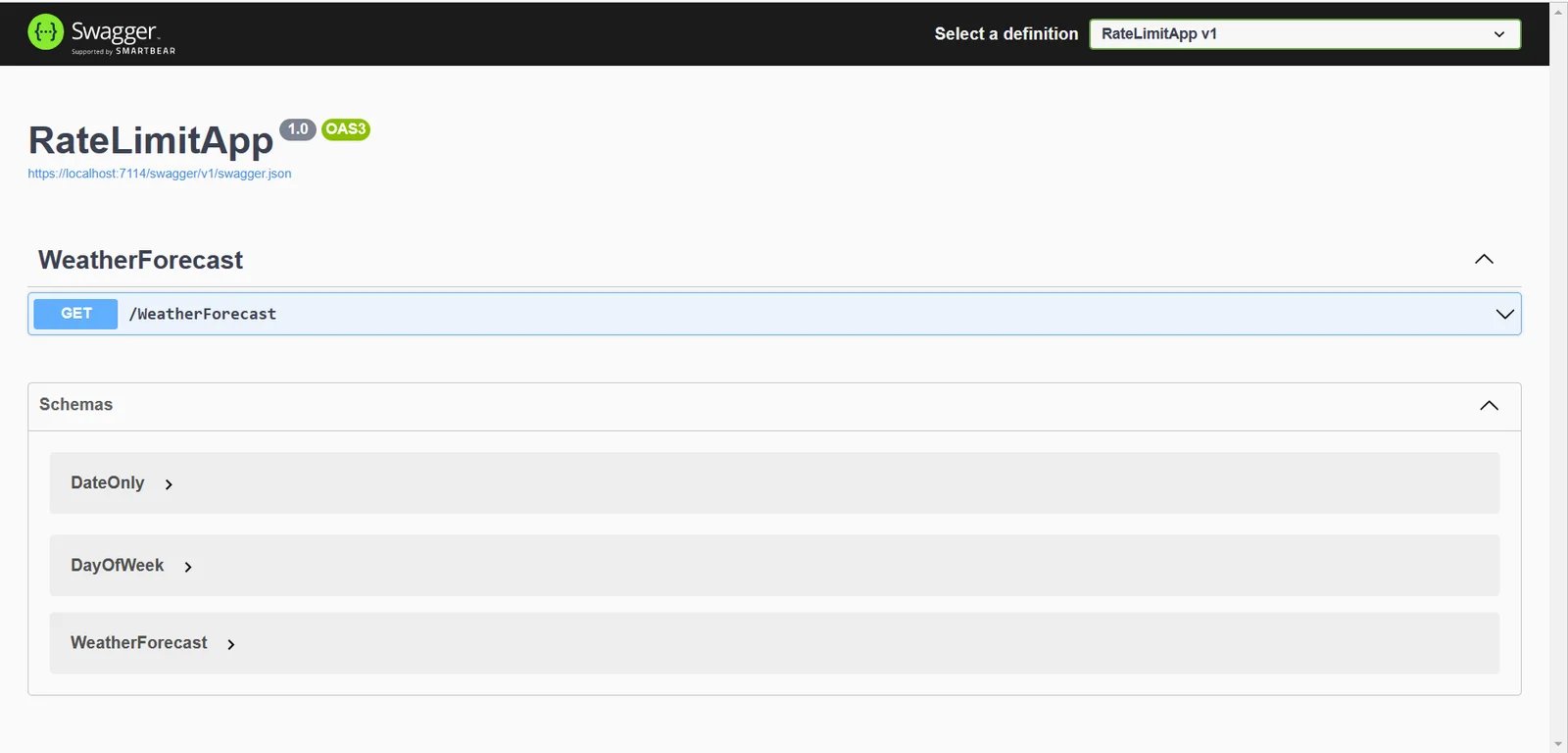Click the scrollbar down arrow
Image resolution: width=1568 pixels, height=753 pixels.
coord(1558,743)
